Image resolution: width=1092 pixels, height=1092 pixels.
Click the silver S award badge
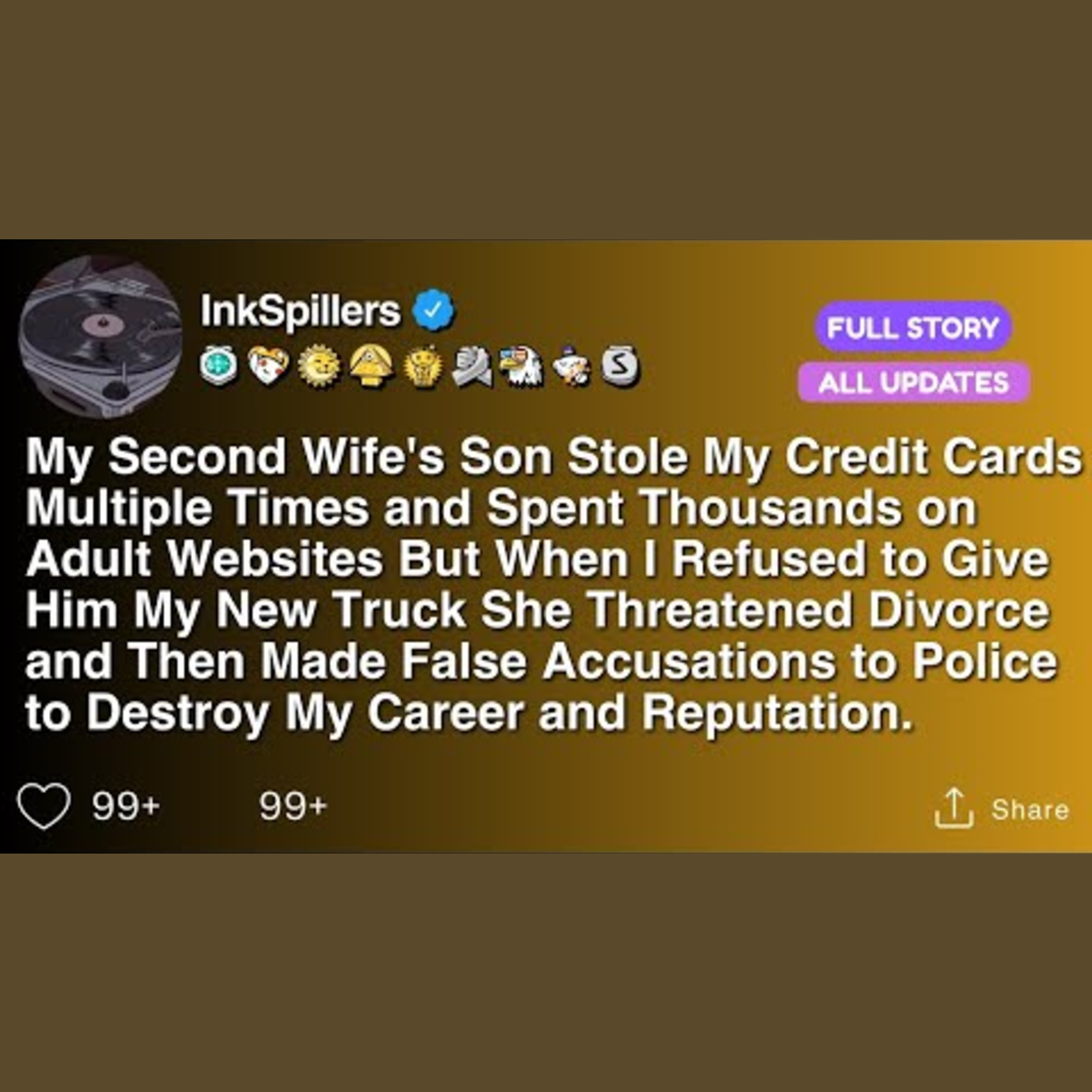pos(620,367)
